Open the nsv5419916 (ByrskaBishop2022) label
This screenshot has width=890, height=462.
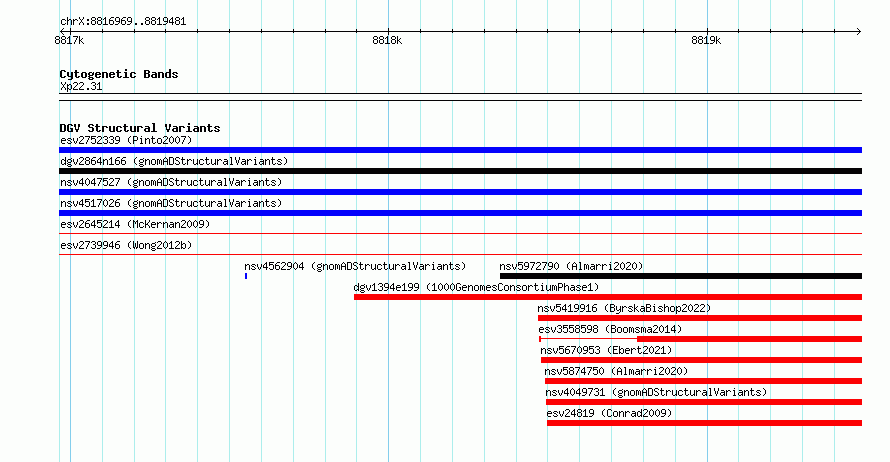tap(624, 308)
